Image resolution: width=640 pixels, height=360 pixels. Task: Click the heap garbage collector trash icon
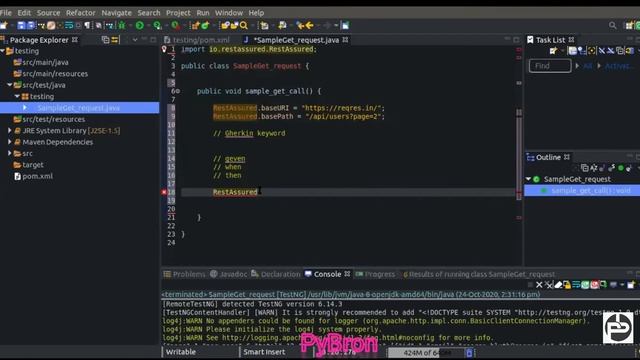(x=469, y=353)
